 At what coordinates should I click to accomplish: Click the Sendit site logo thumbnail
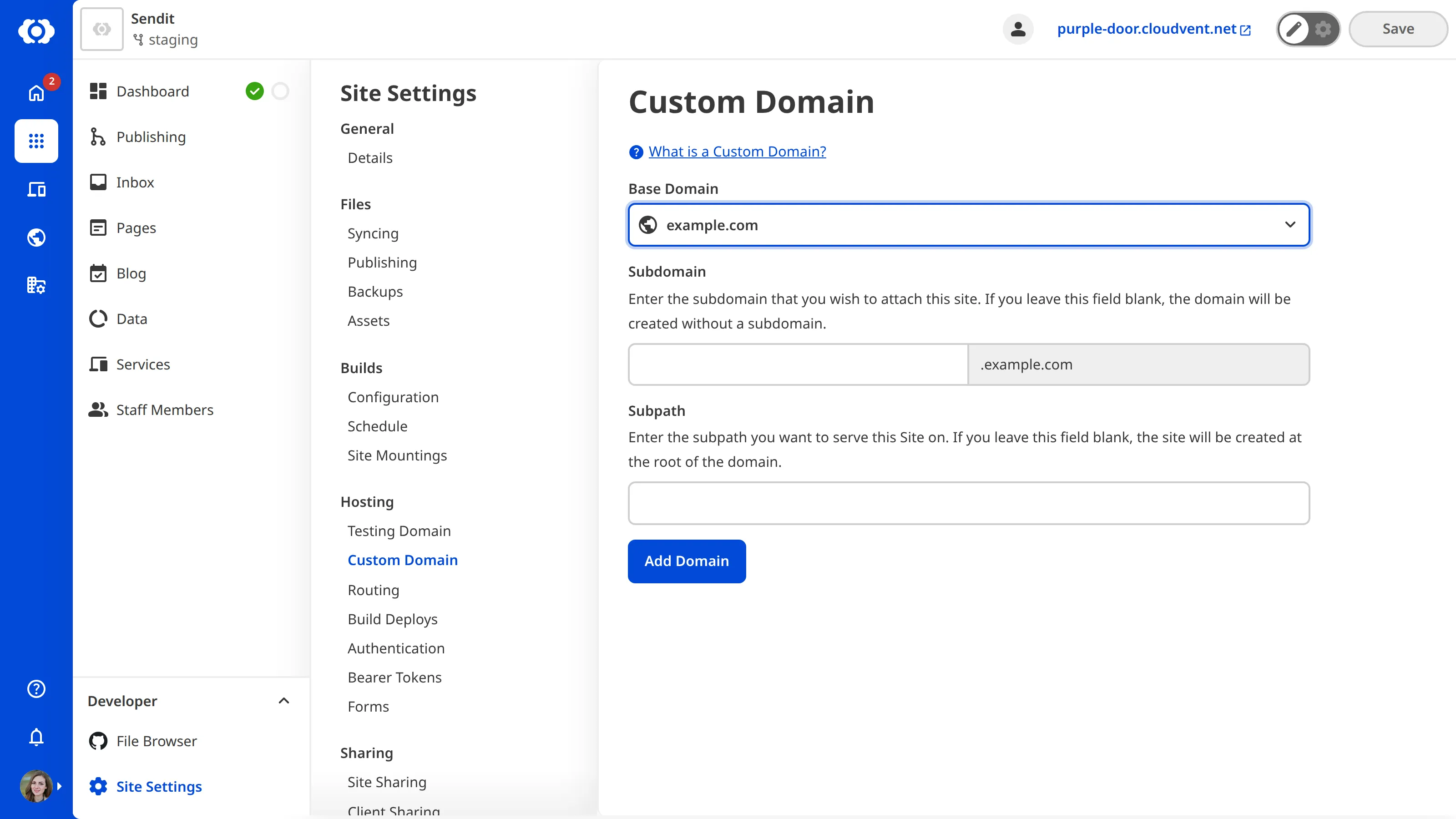tap(102, 29)
